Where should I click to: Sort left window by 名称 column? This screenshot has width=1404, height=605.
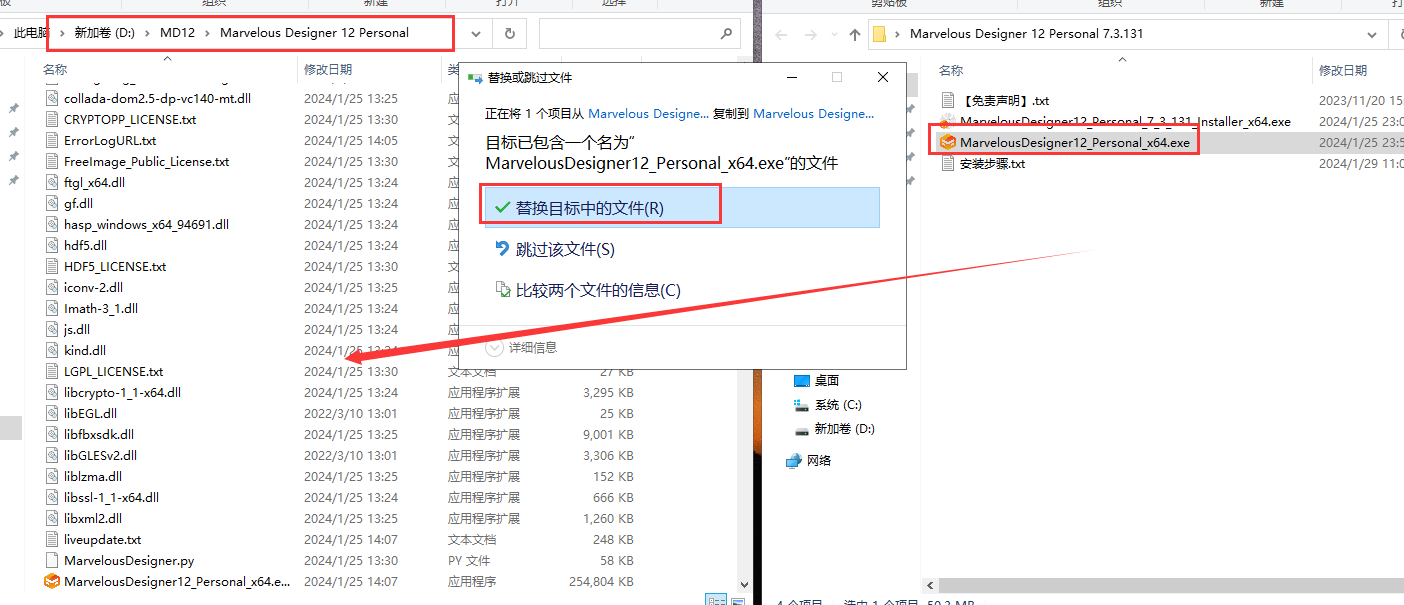(55, 70)
